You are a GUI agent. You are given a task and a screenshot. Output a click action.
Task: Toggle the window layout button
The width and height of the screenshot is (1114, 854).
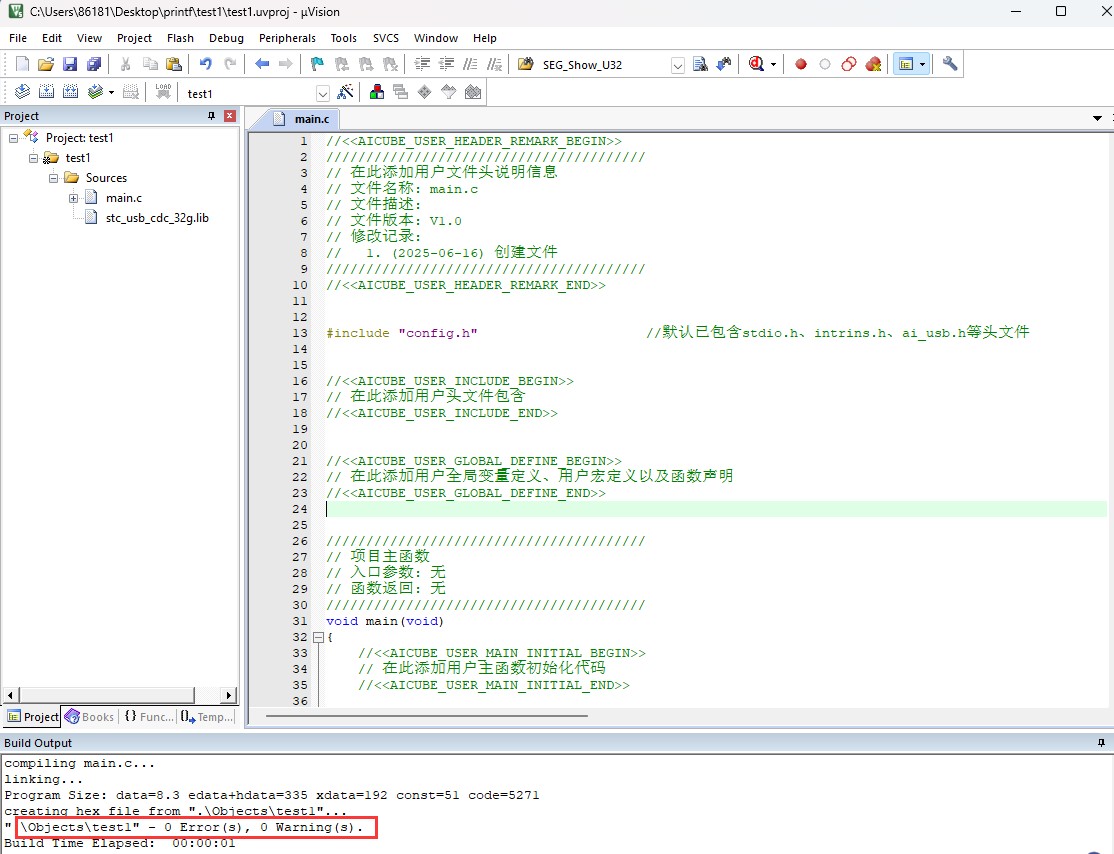click(x=906, y=65)
